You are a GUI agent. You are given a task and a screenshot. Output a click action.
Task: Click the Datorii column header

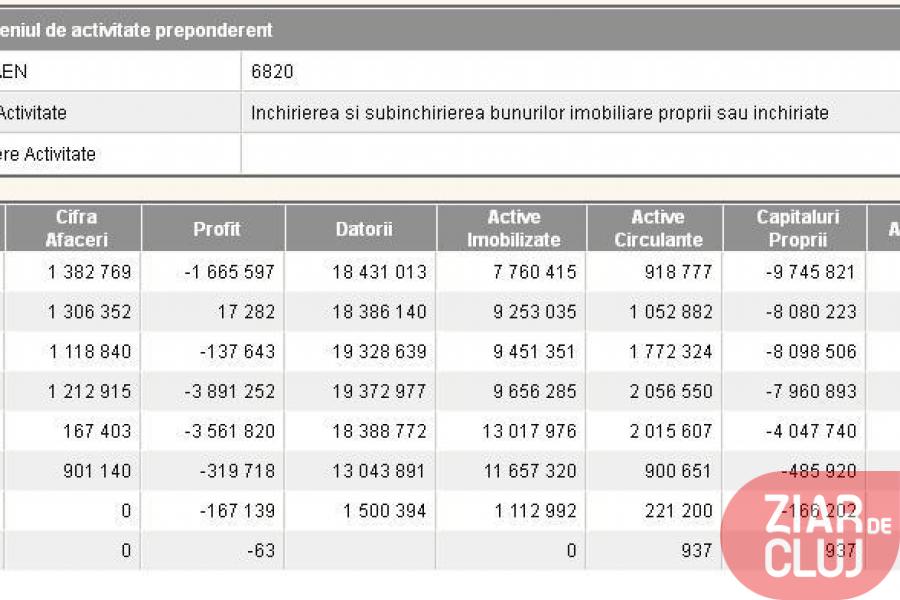pyautogui.click(x=363, y=228)
